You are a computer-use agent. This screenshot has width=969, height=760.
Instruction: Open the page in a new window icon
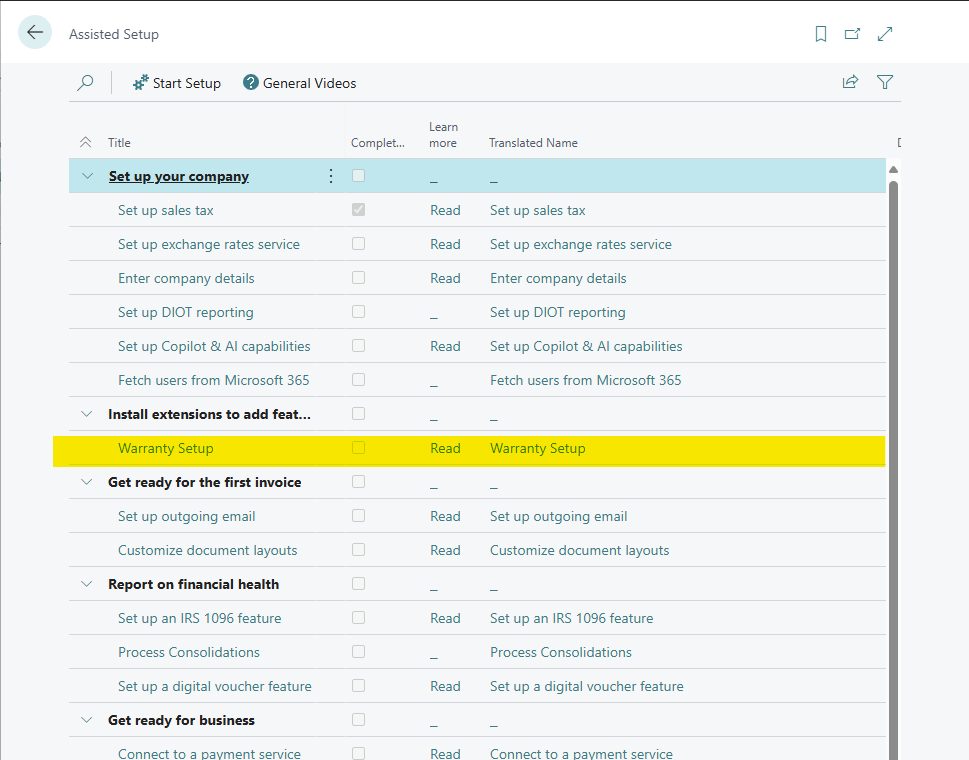(x=852, y=33)
